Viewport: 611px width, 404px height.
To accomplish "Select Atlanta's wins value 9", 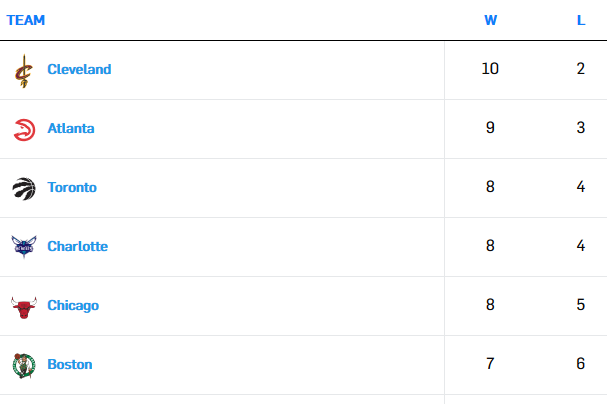I will click(x=490, y=128).
